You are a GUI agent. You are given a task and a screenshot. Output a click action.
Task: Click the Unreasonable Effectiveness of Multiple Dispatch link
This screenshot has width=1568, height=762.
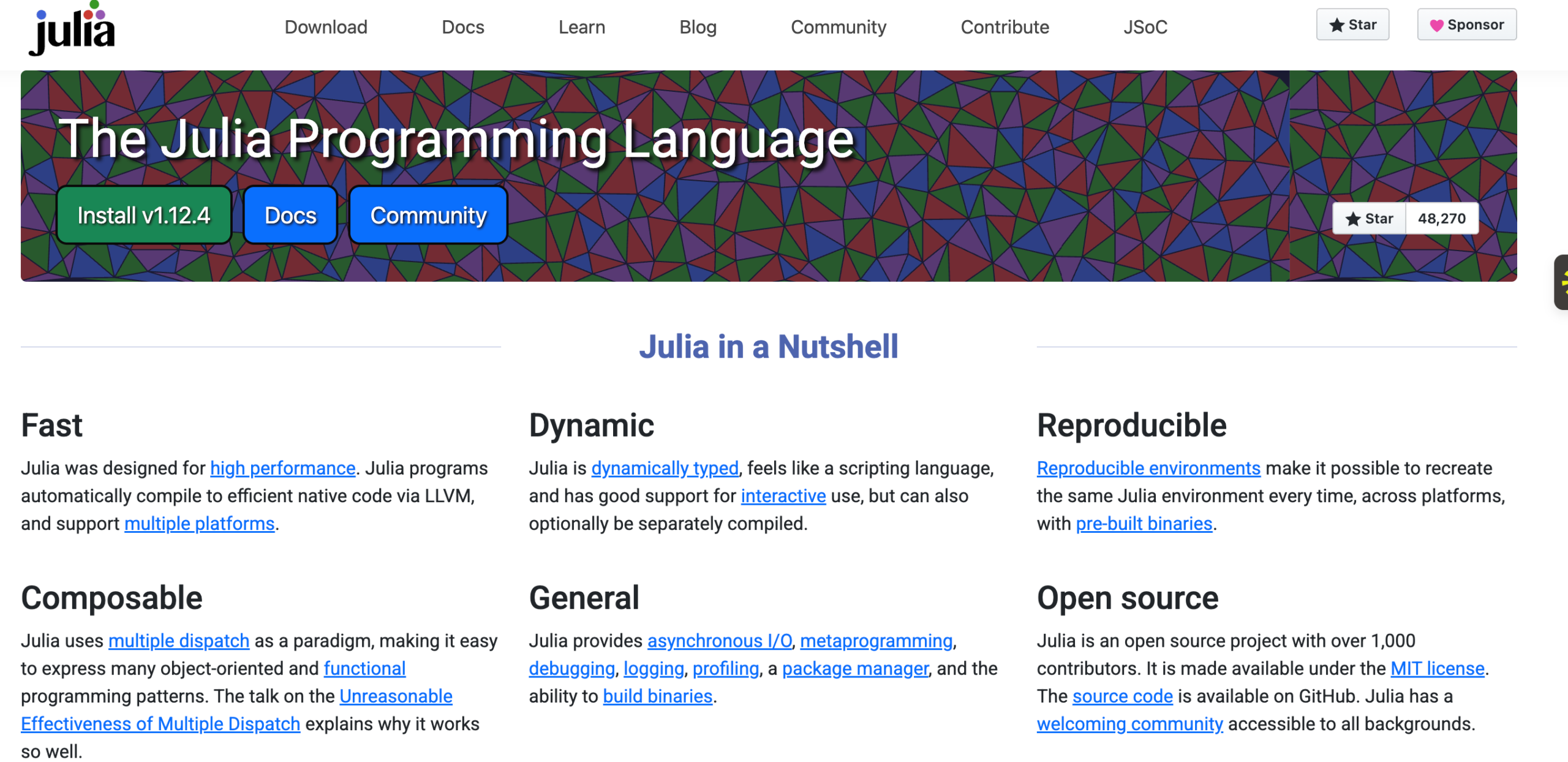tap(160, 723)
